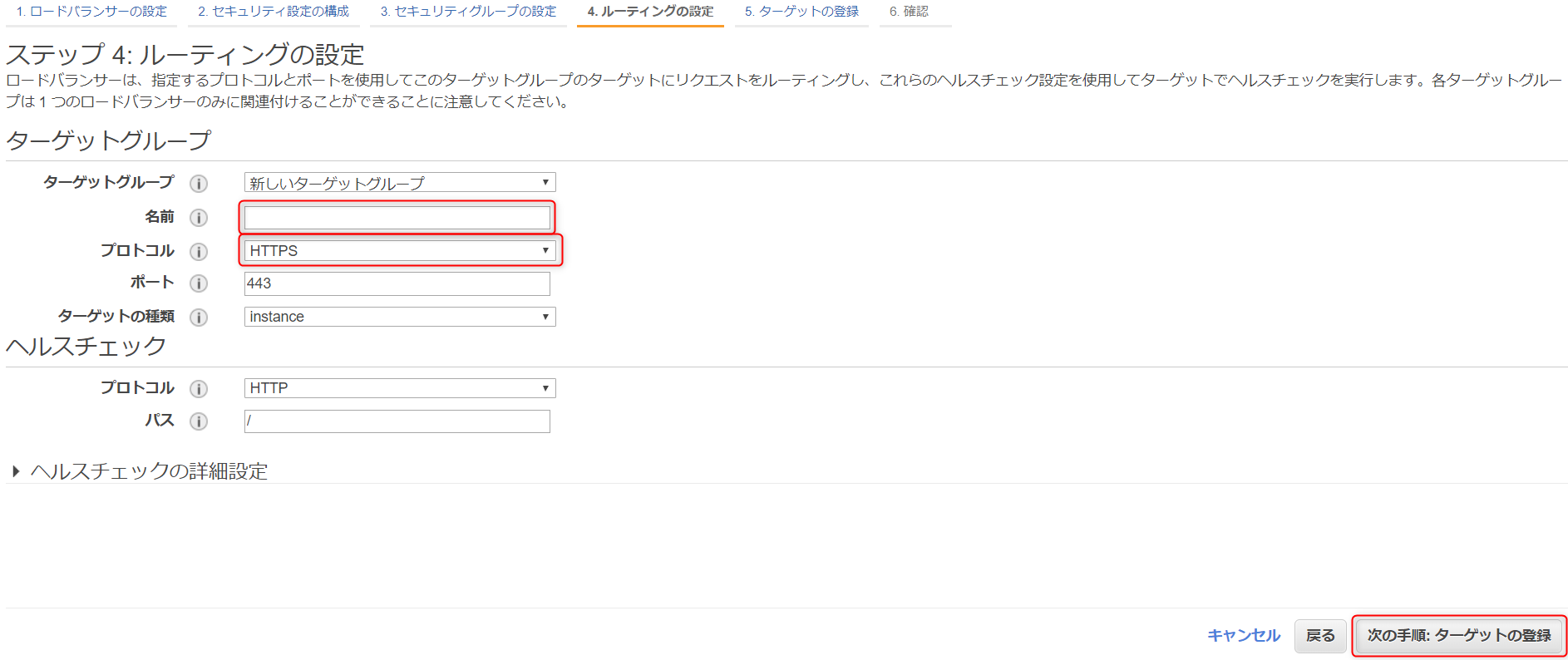Open the HTTPS protocol dropdown
Image resolution: width=1568 pixels, height=660 pixels.
(400, 250)
